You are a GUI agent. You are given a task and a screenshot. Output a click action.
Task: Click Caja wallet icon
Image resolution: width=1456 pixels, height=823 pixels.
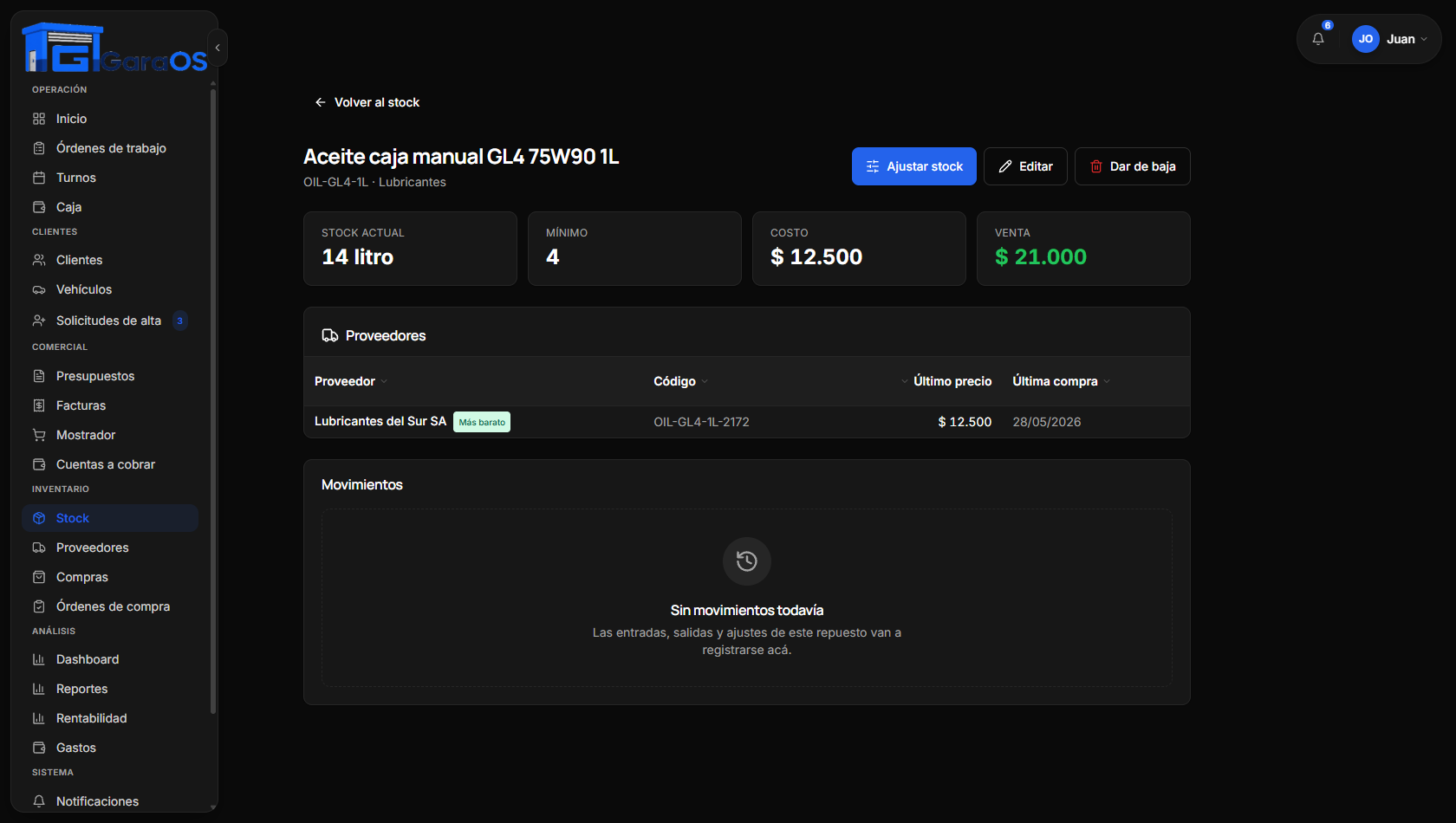tap(39, 207)
